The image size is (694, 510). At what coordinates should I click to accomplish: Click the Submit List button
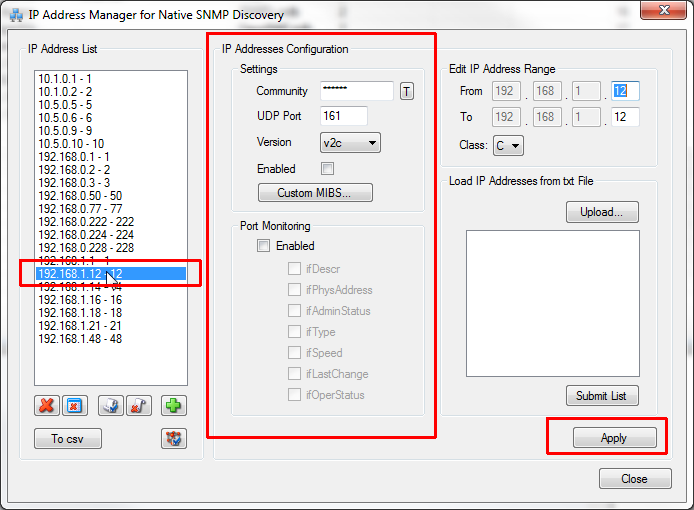(602, 396)
